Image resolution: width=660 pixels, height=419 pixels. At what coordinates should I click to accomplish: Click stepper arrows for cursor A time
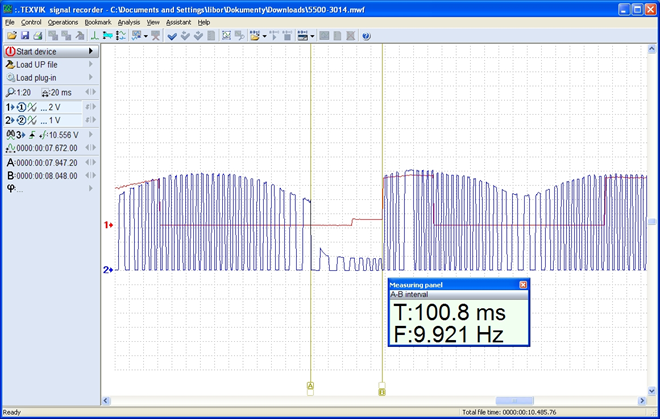90,162
